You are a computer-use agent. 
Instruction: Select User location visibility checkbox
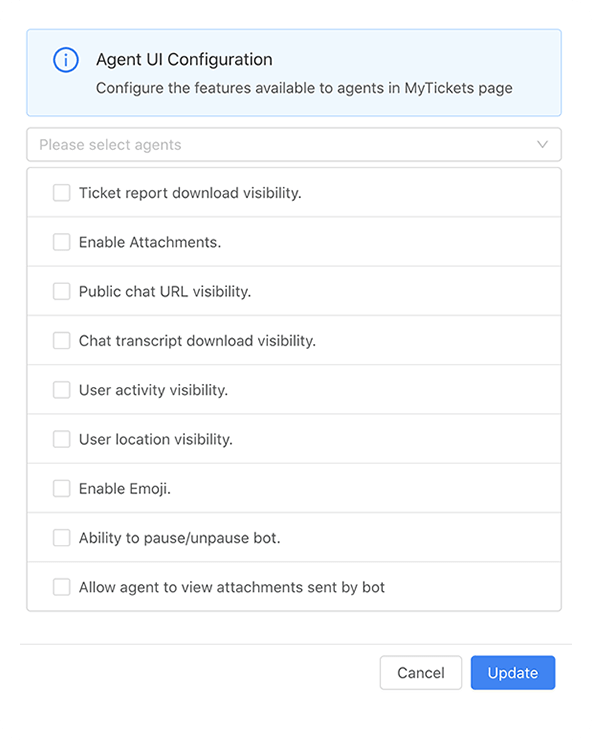click(x=61, y=439)
